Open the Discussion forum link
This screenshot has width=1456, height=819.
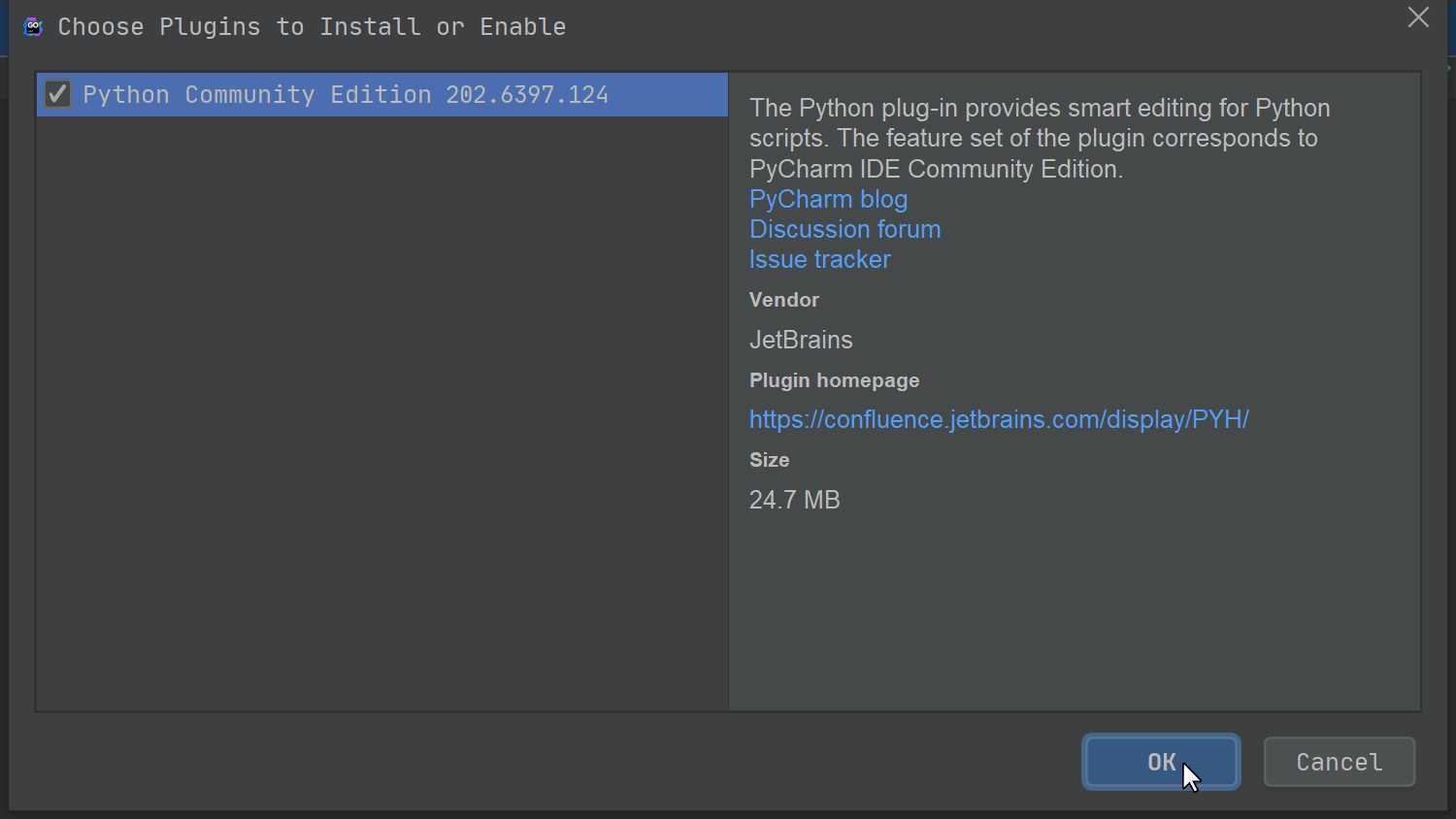(x=844, y=229)
